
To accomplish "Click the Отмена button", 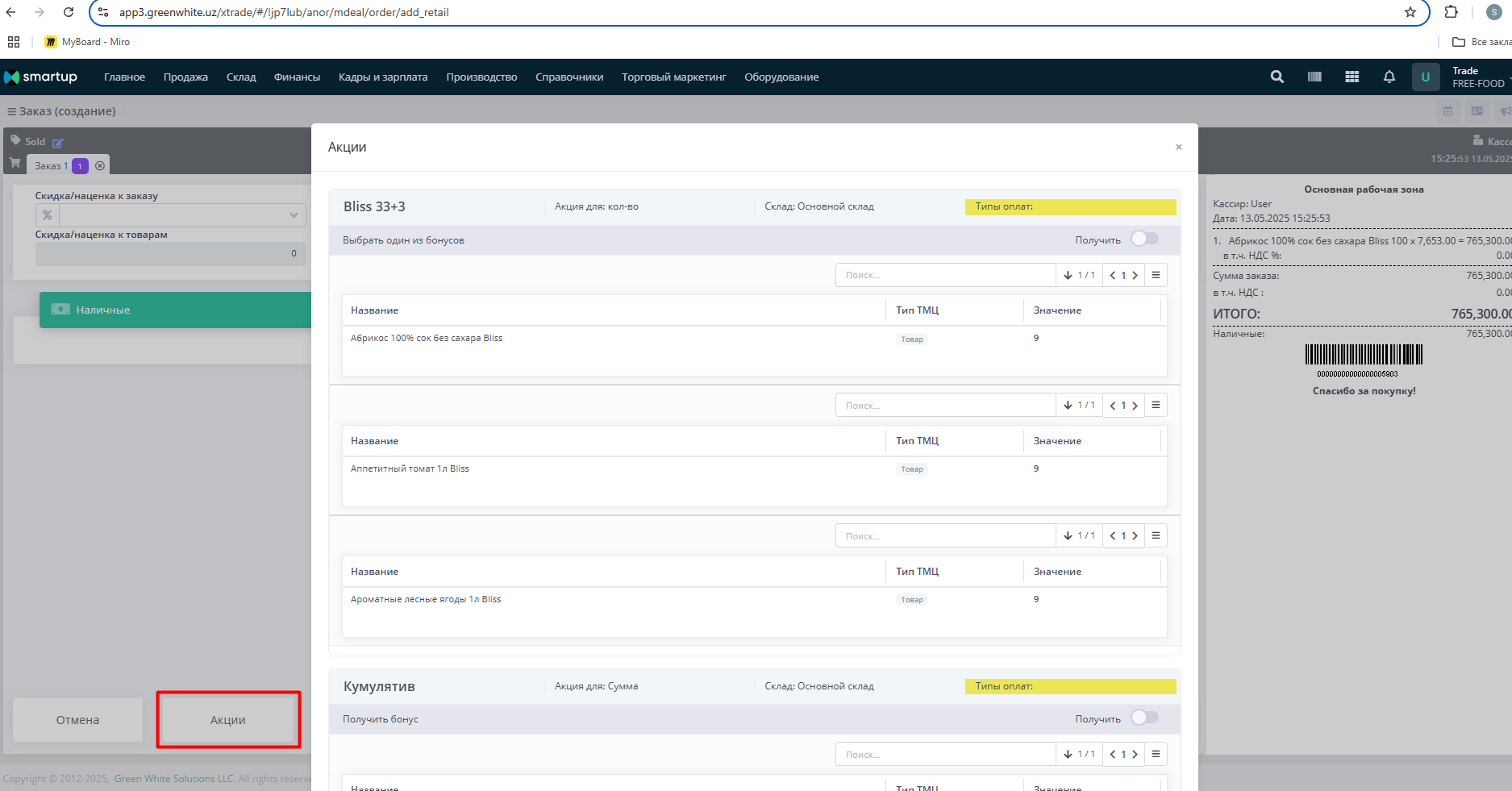I will coord(77,720).
